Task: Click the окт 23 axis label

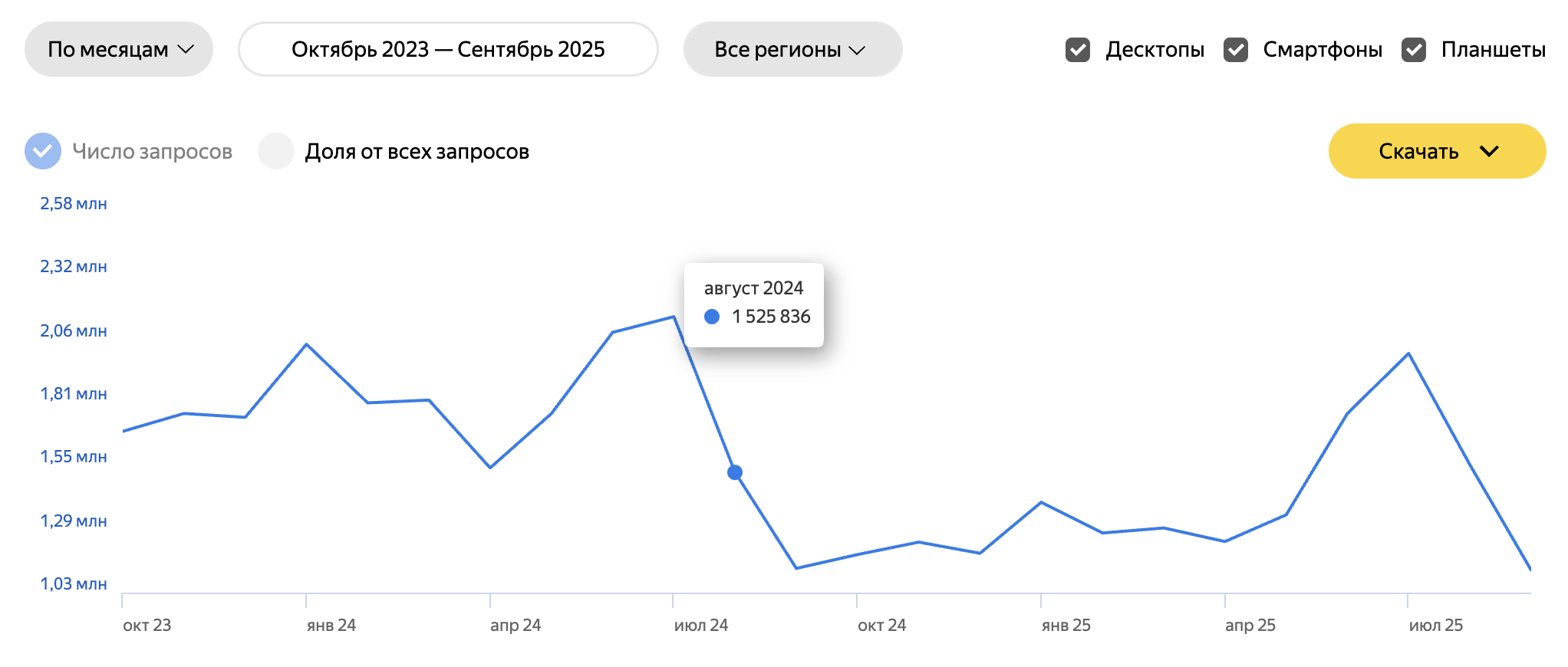Action: pos(147,626)
